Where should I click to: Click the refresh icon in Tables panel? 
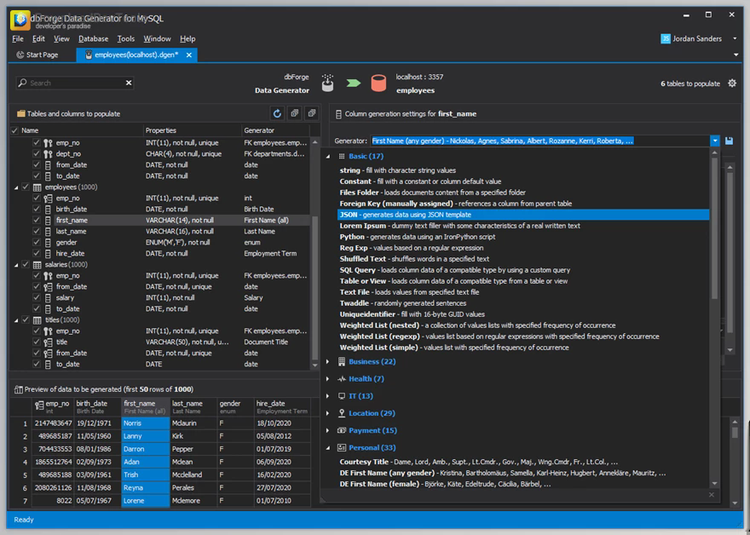point(277,113)
